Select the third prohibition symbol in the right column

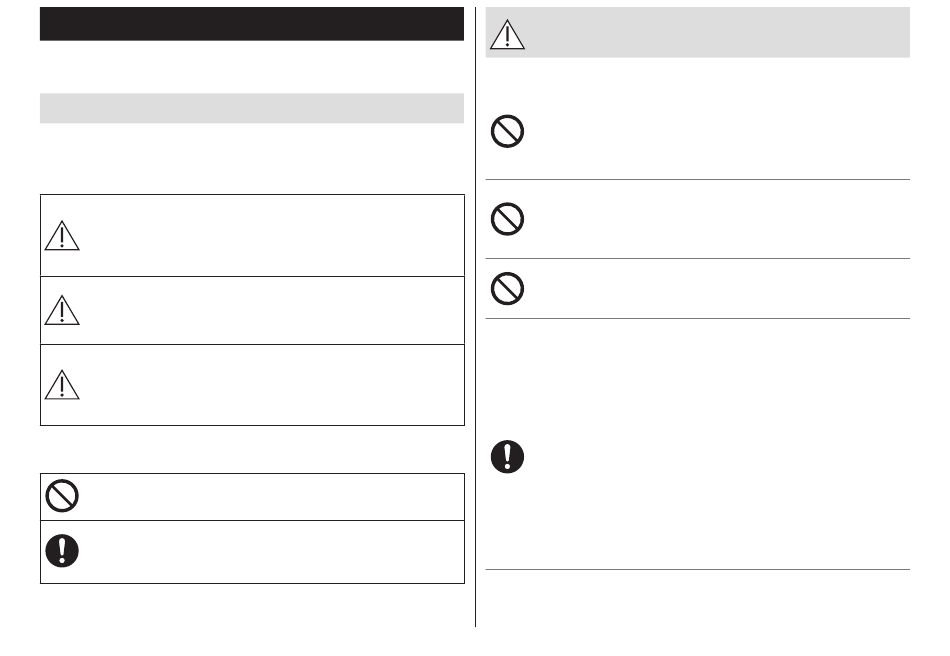tap(507, 288)
